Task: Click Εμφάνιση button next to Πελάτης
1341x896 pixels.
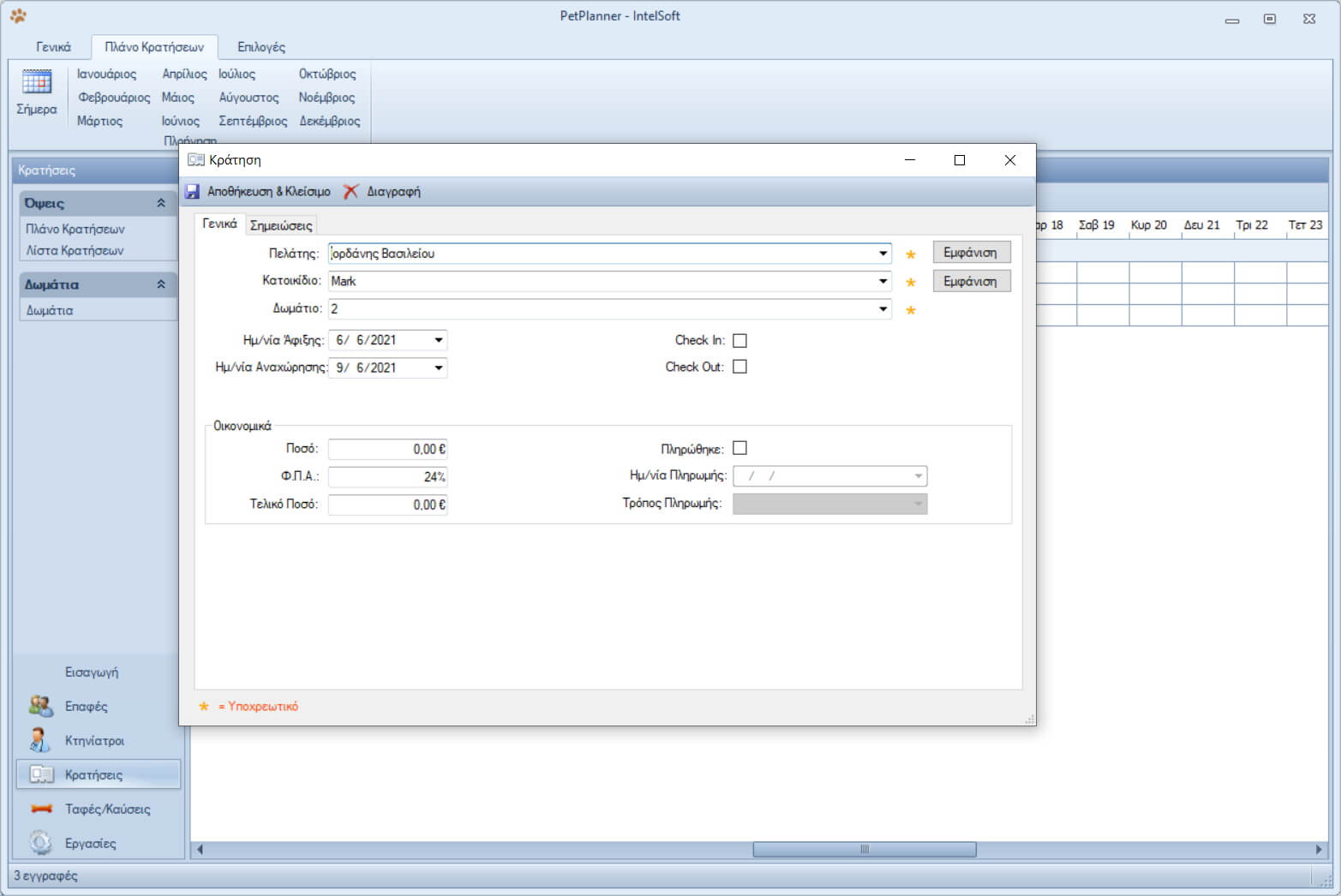Action: point(971,253)
